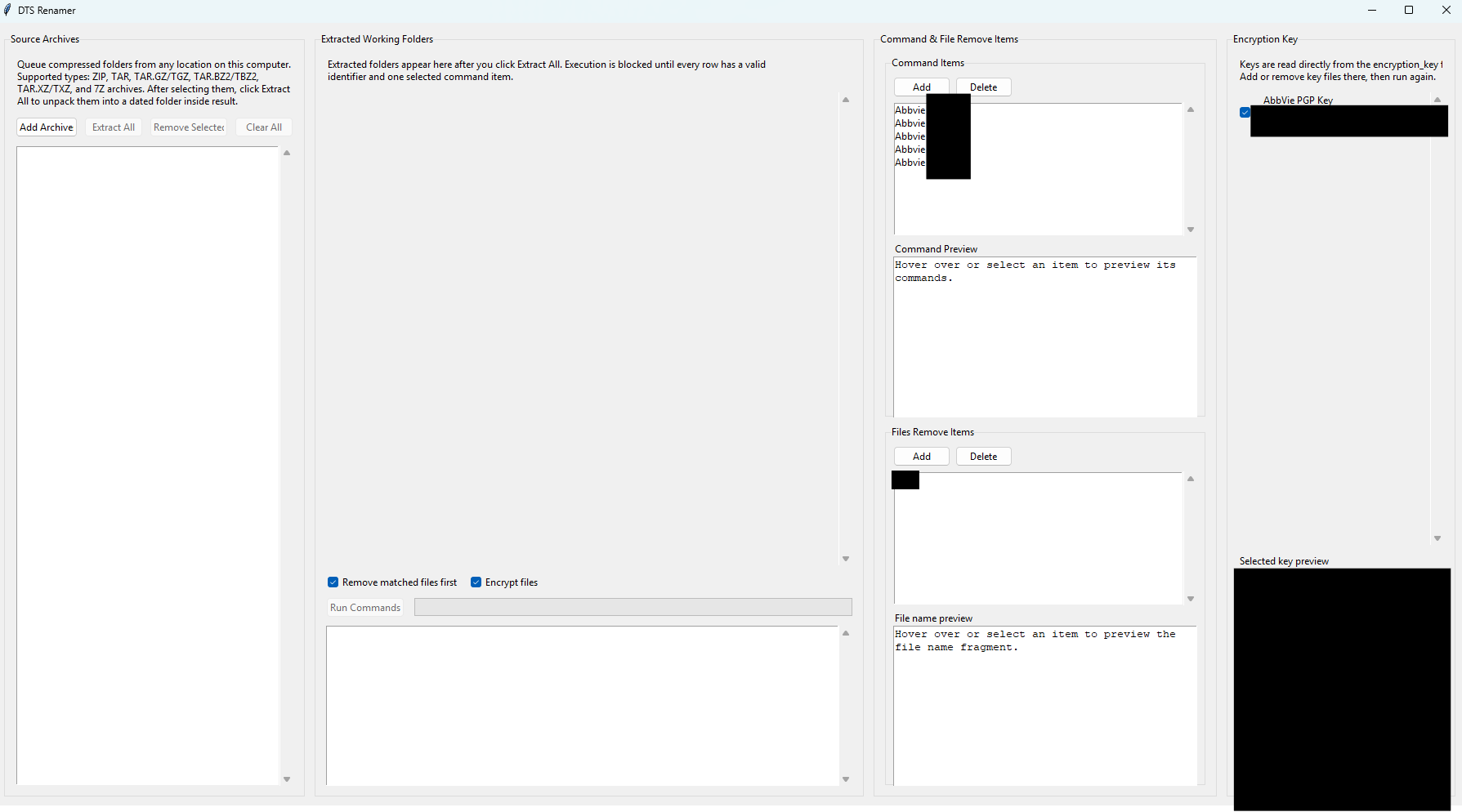Click the run log output text area

[583, 706]
